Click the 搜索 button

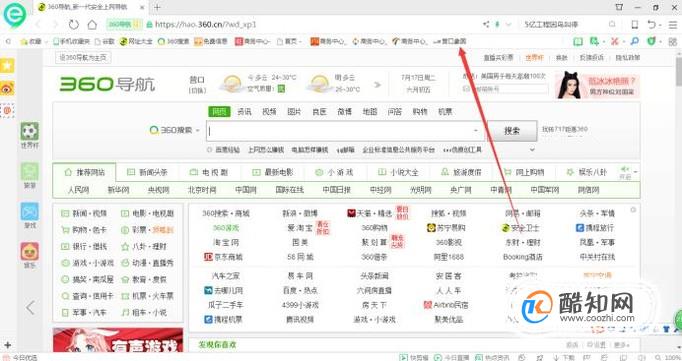(512, 130)
